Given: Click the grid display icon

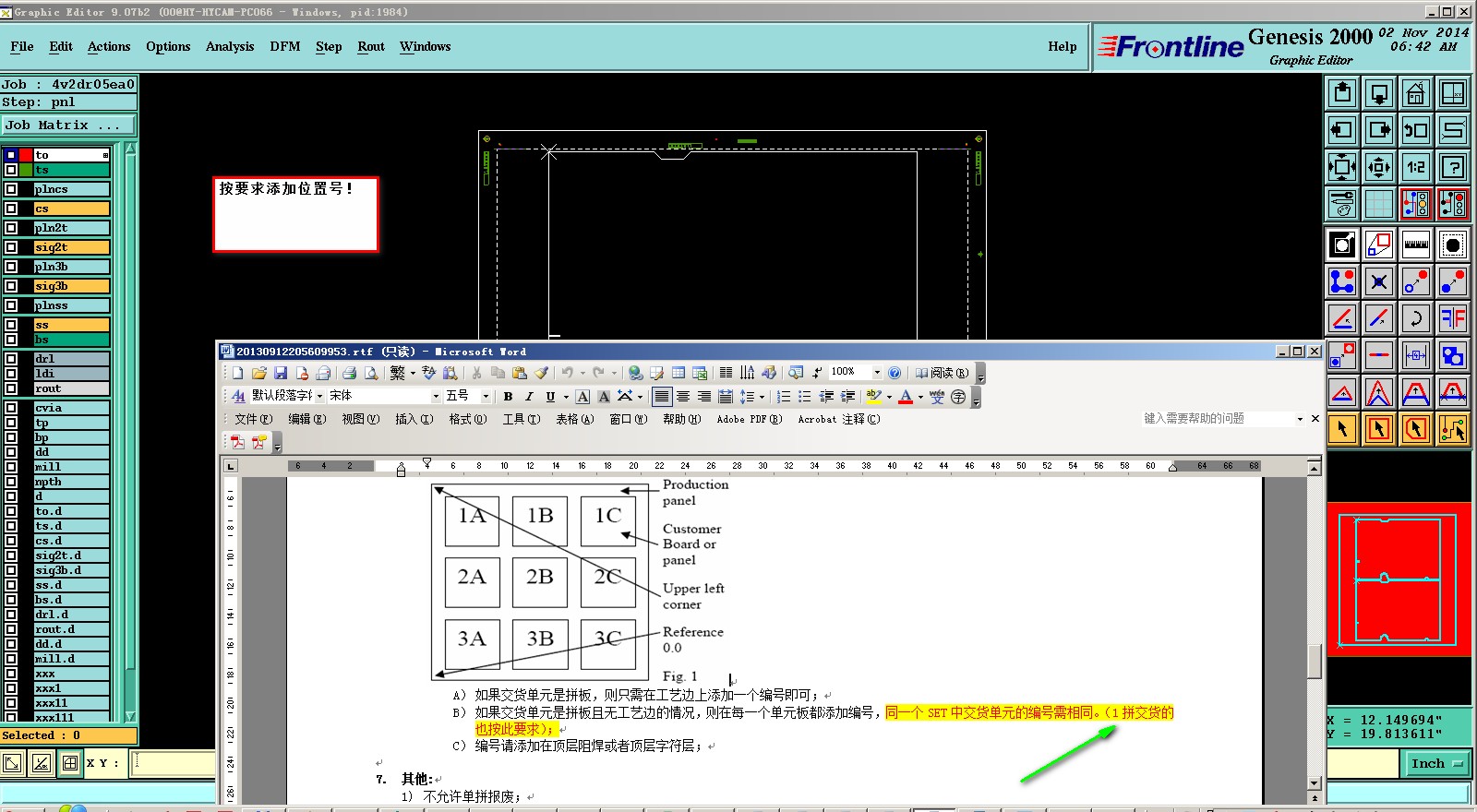Looking at the screenshot, I should 1379,204.
